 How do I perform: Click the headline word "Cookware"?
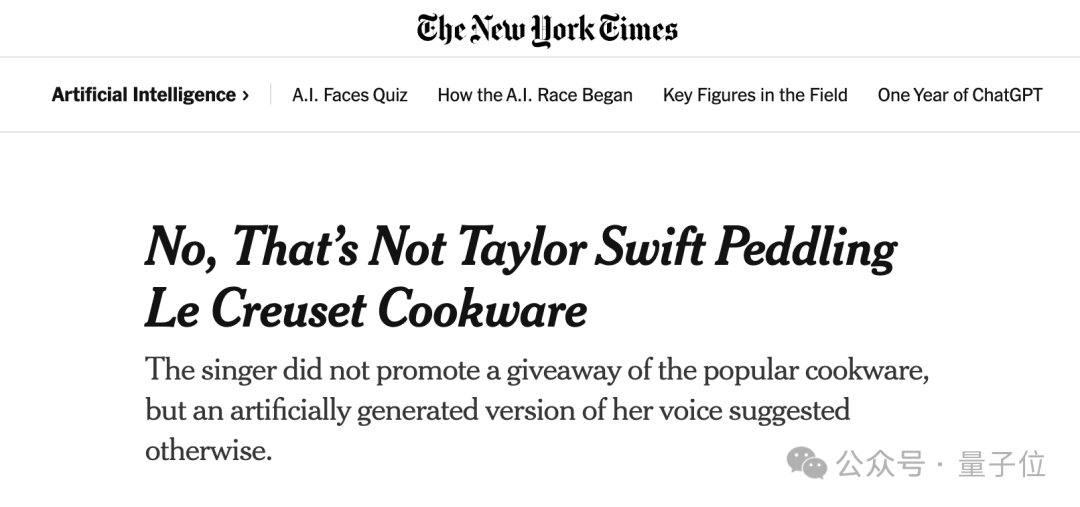483,309
